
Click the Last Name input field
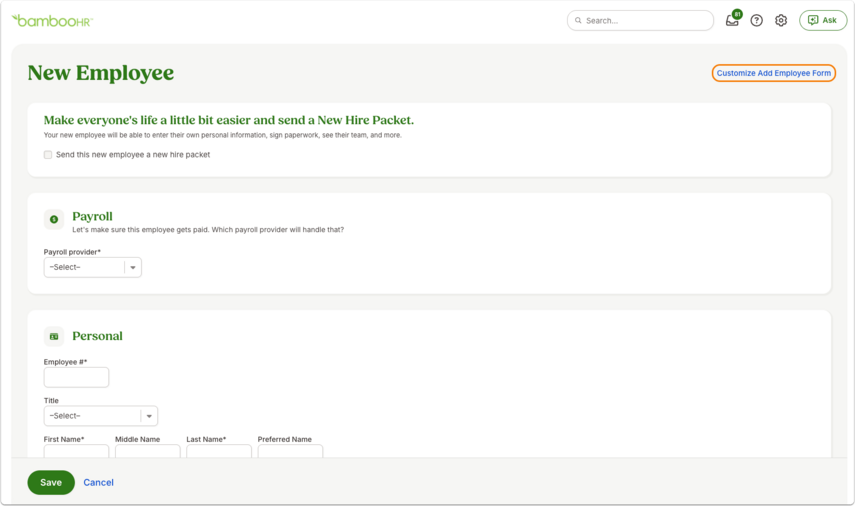[x=219, y=451]
